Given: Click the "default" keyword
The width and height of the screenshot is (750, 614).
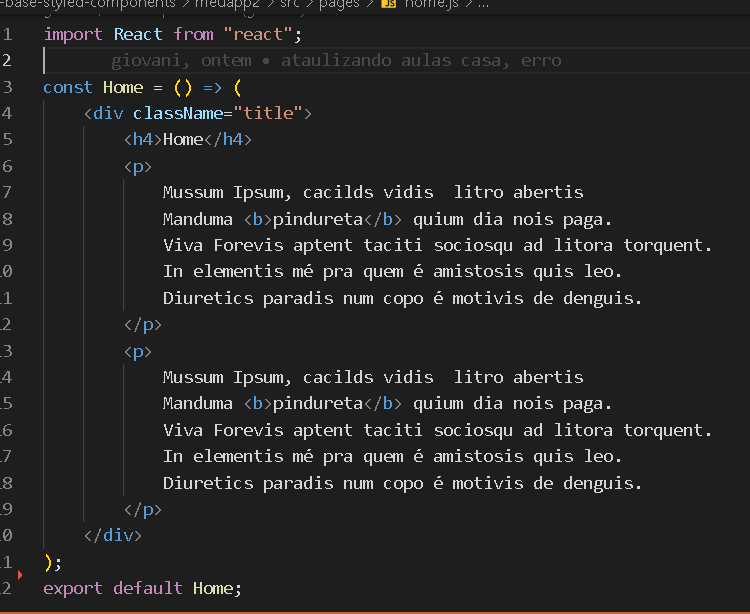Looking at the screenshot, I should (148, 588).
